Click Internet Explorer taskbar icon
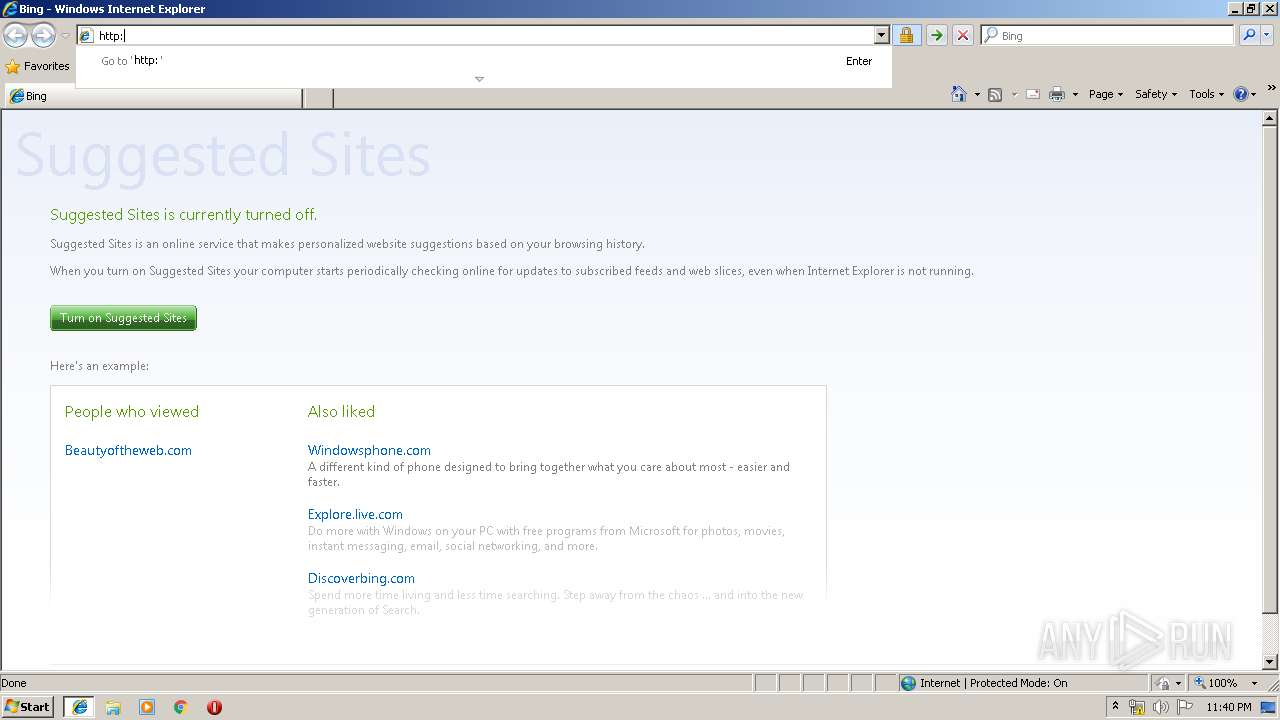The image size is (1280, 720). point(79,707)
